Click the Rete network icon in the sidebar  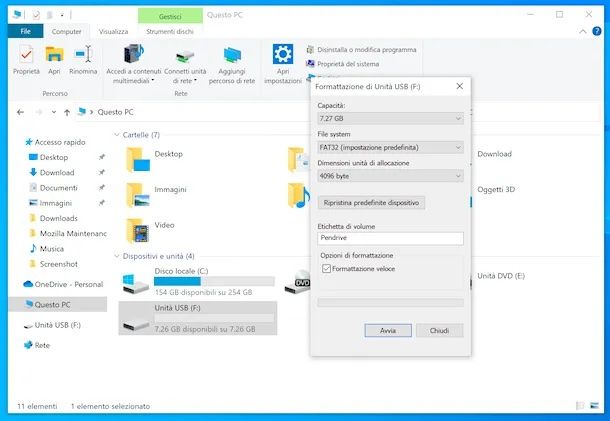click(28, 345)
